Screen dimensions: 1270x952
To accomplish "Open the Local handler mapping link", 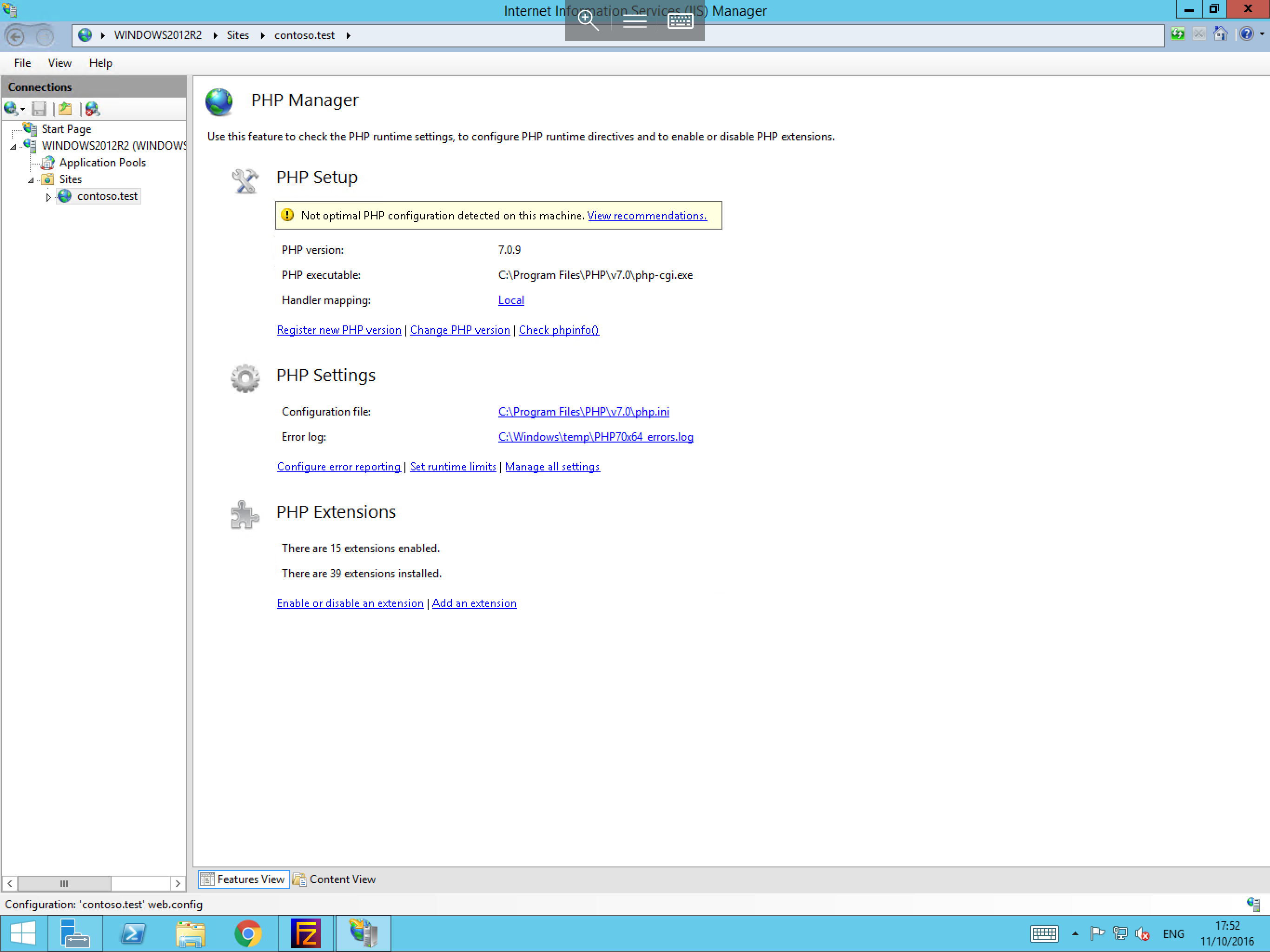I will 511,300.
